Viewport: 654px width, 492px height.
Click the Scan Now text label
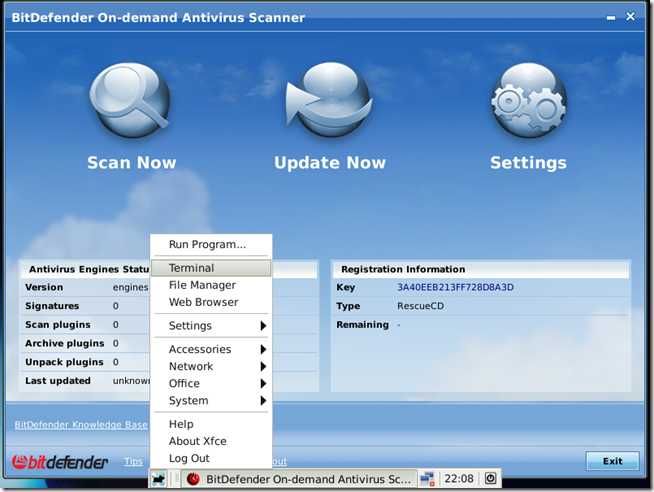click(x=131, y=163)
